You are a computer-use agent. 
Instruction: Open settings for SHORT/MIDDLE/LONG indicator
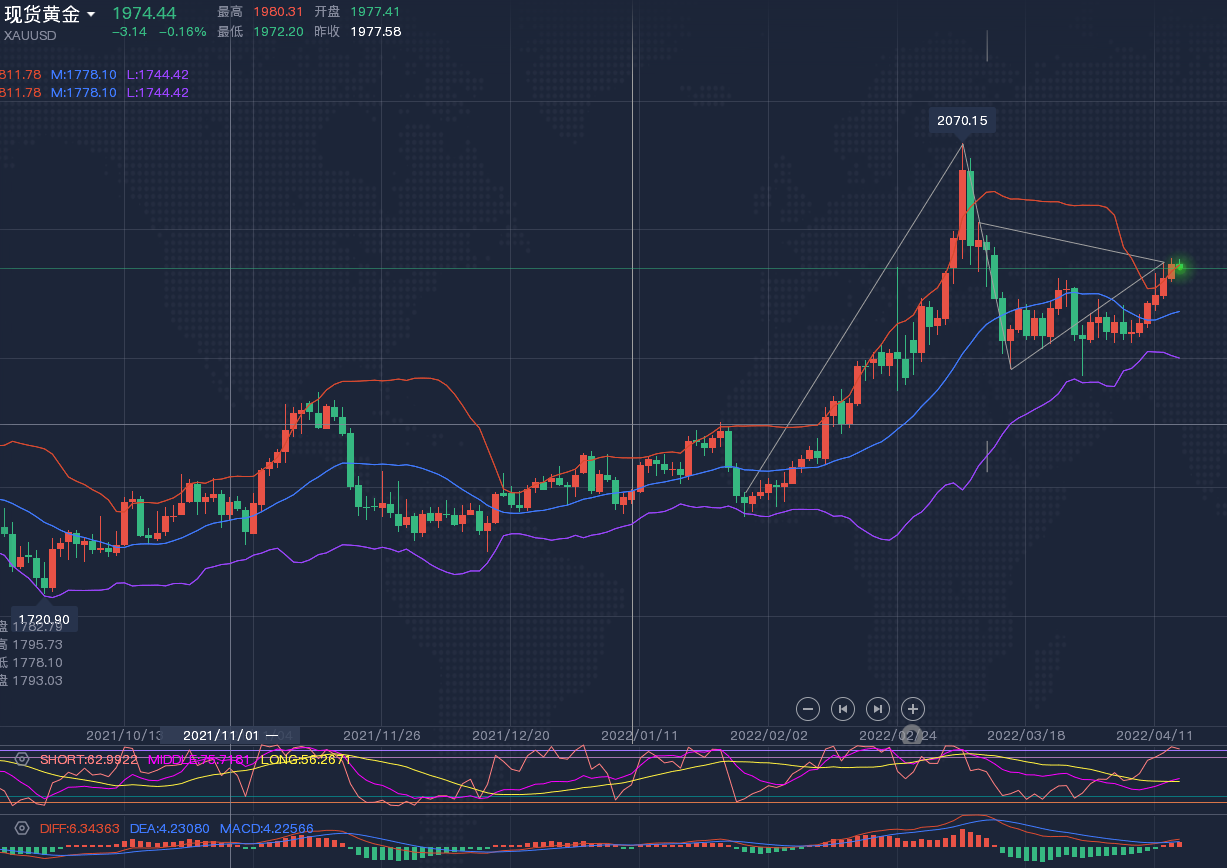click(22, 759)
